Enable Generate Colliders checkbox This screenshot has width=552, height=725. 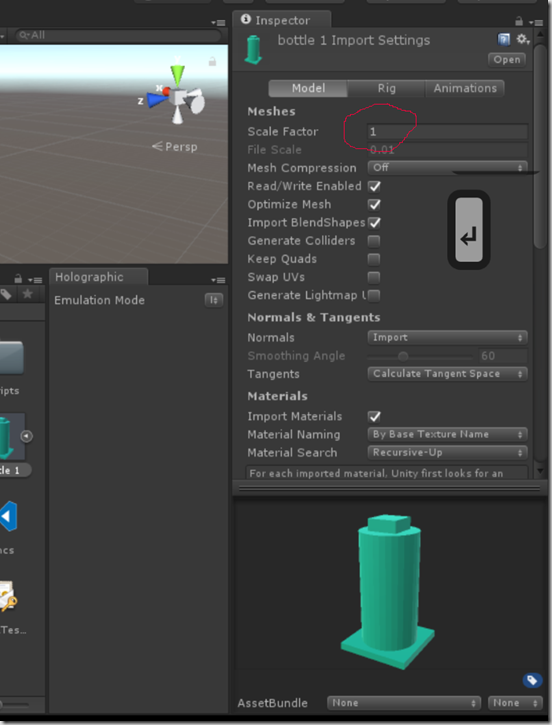374,241
